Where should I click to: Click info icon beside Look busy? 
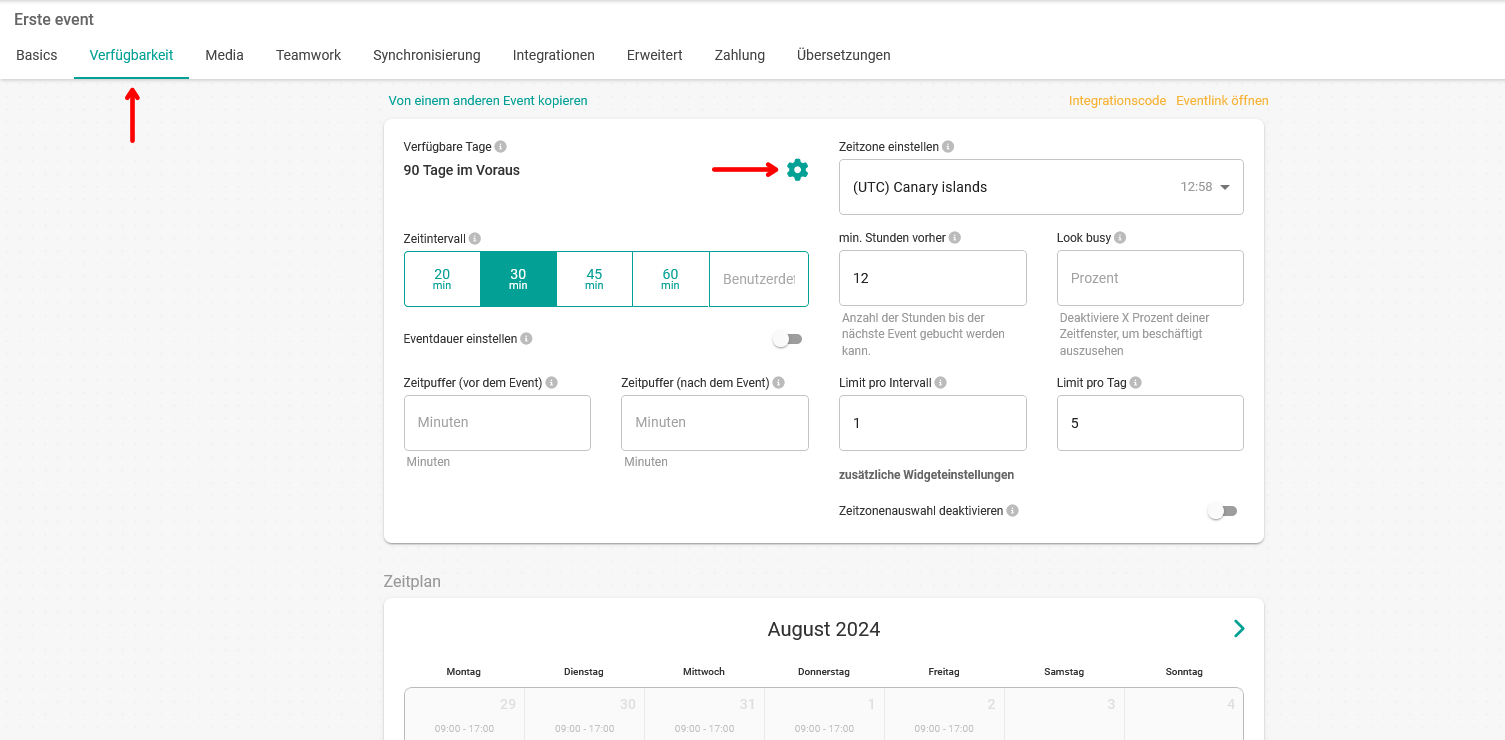[x=1120, y=238]
